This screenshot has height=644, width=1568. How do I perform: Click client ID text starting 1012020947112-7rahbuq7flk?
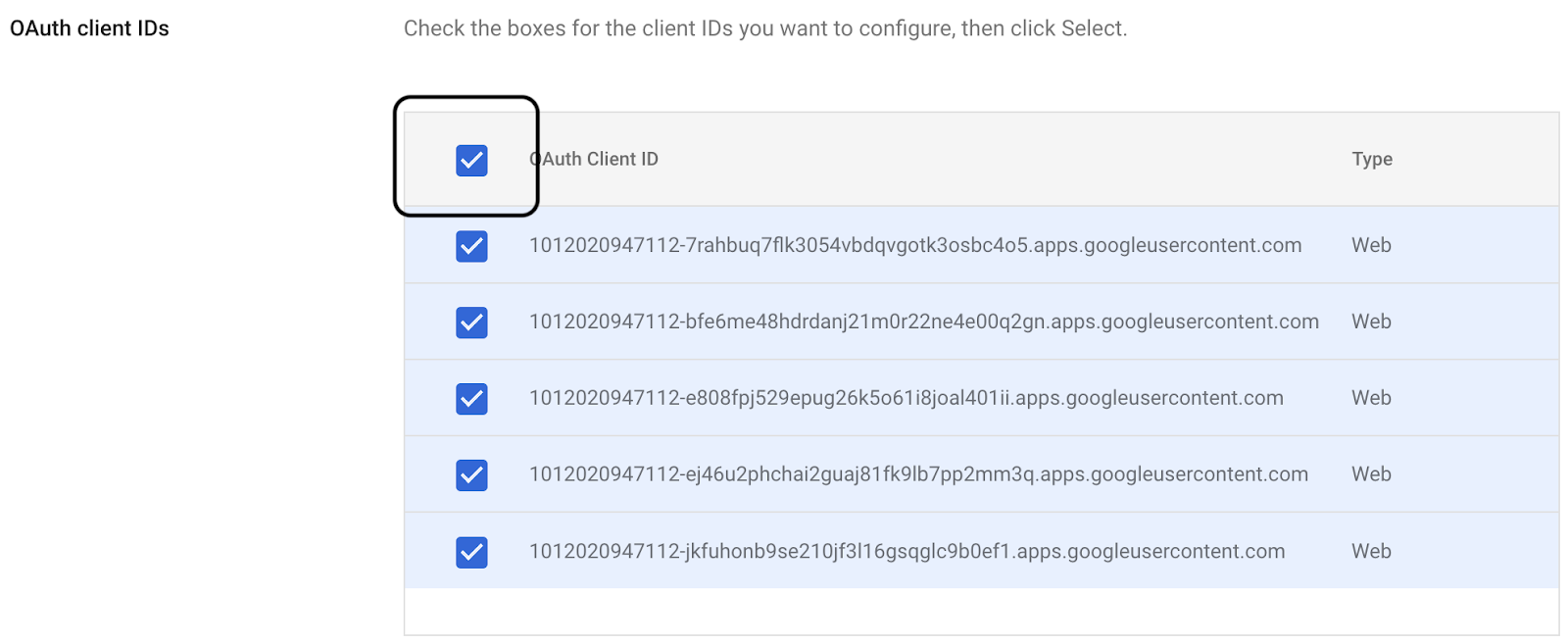915,245
